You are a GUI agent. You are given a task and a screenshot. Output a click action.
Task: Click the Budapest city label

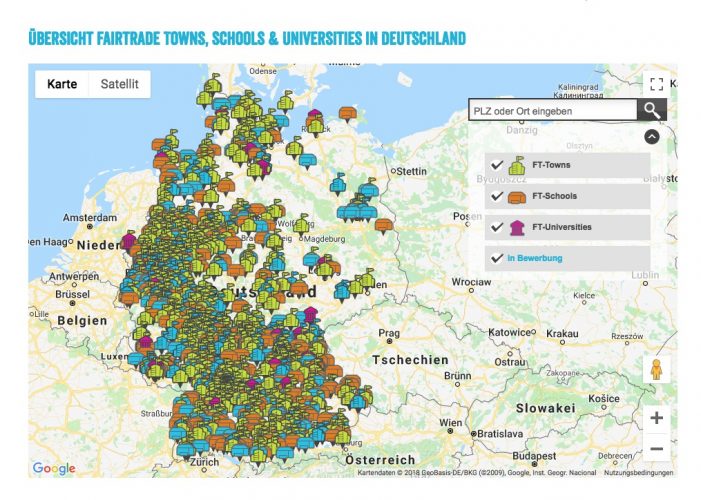(x=534, y=456)
